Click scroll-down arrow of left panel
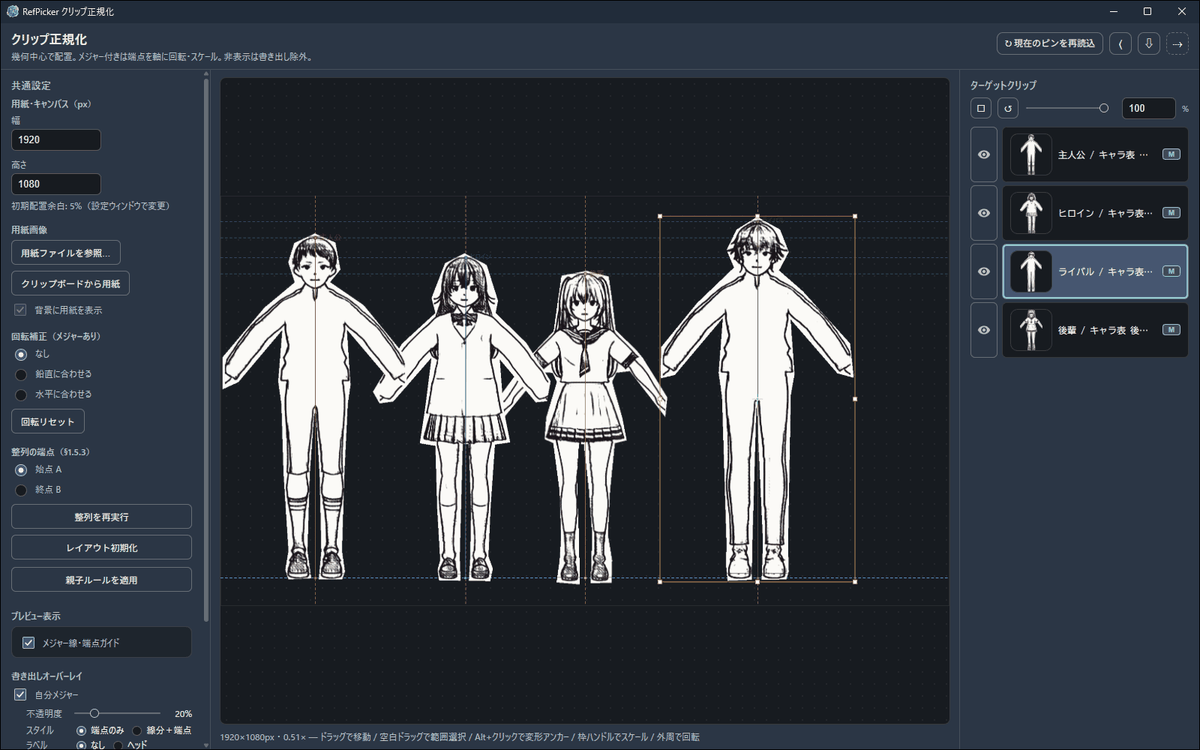 [x=206, y=743]
